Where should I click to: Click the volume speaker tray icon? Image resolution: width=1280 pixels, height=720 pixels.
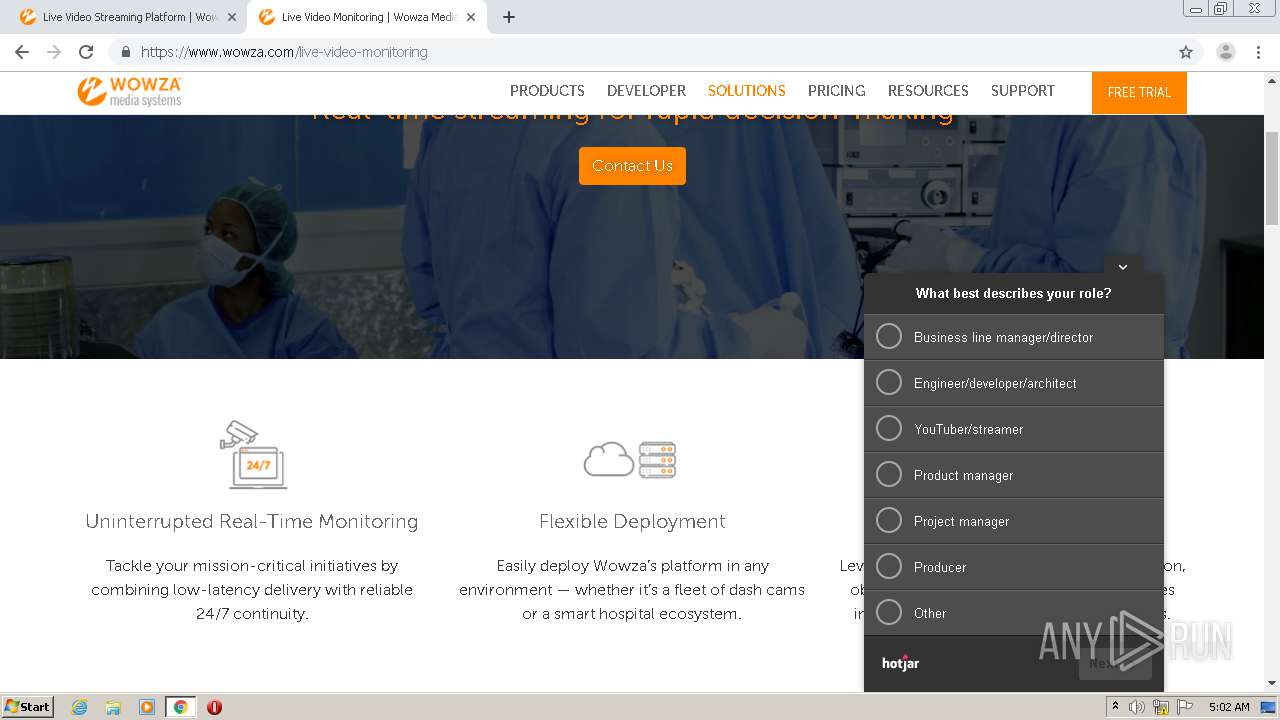coord(1137,707)
